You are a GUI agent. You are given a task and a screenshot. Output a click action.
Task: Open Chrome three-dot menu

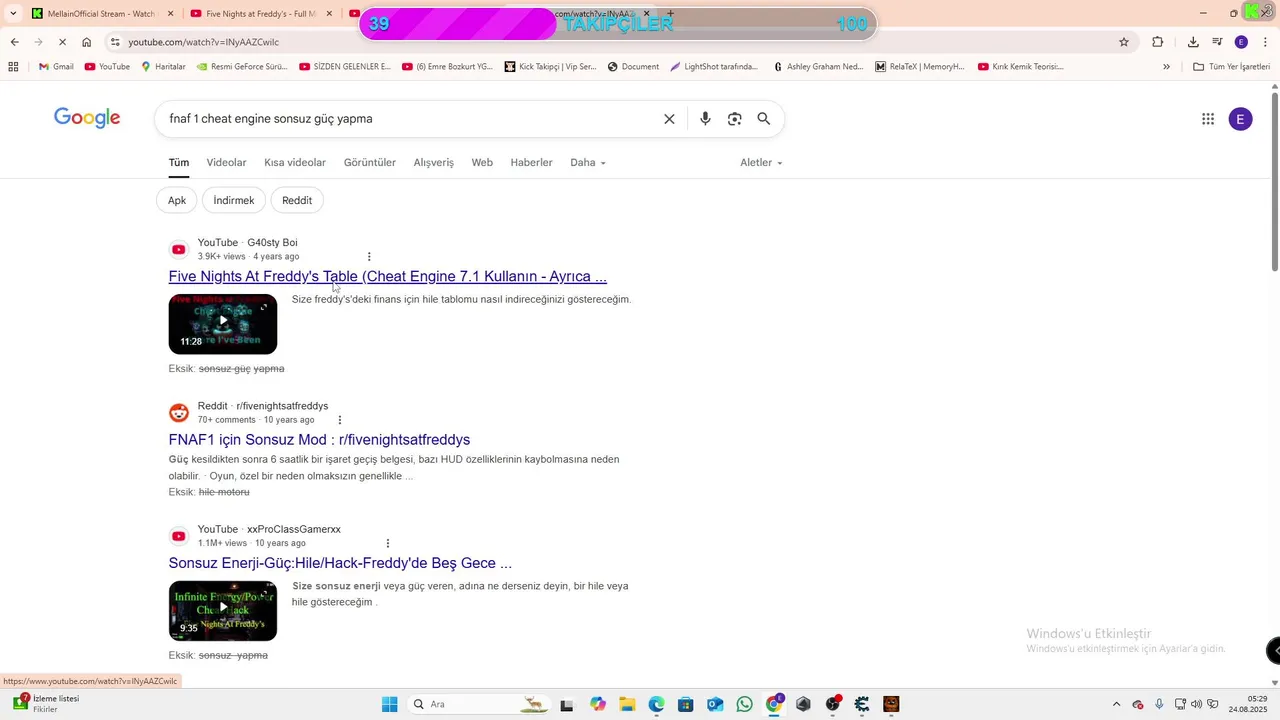click(1266, 42)
